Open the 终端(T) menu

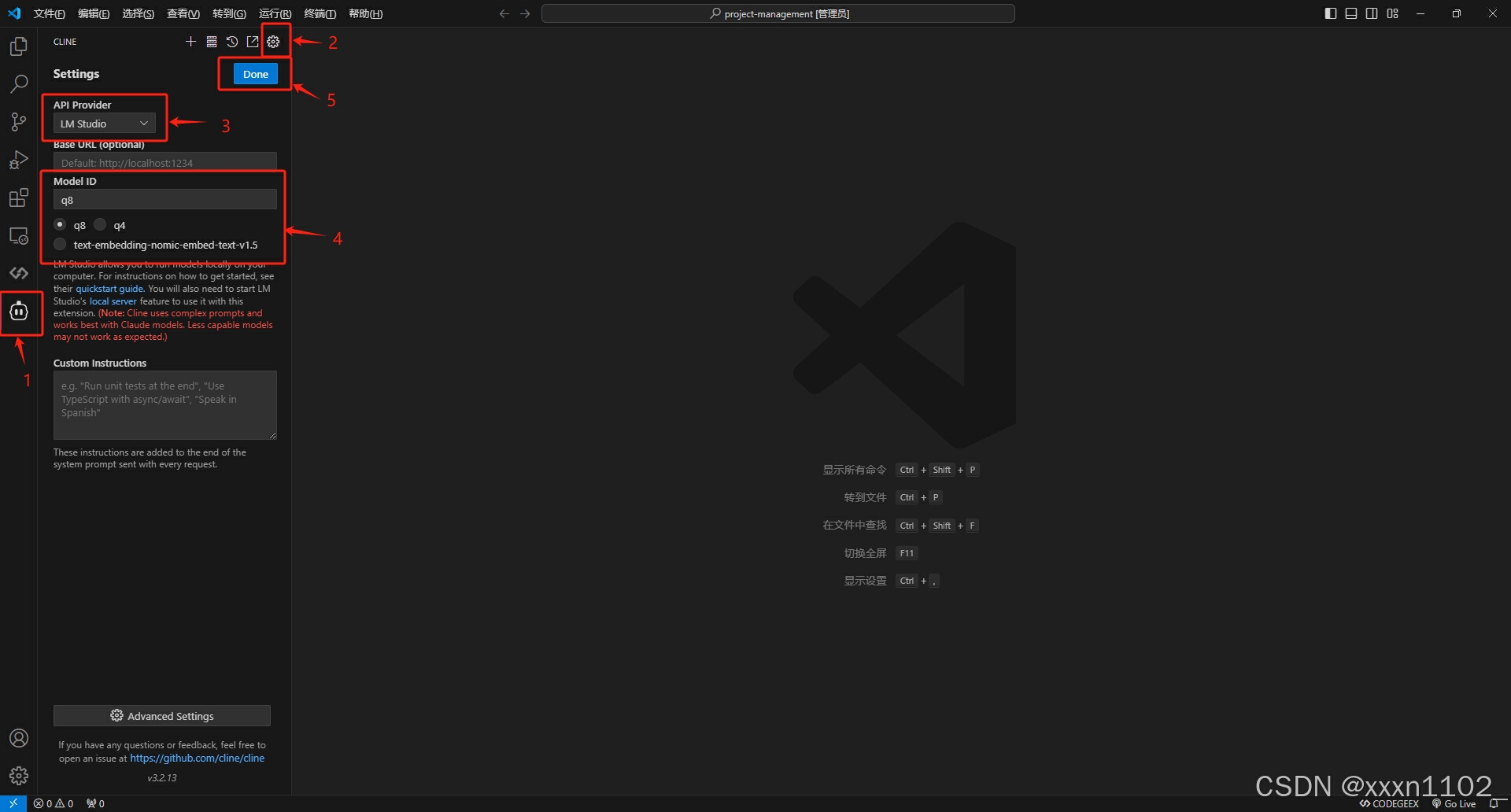pyautogui.click(x=320, y=13)
